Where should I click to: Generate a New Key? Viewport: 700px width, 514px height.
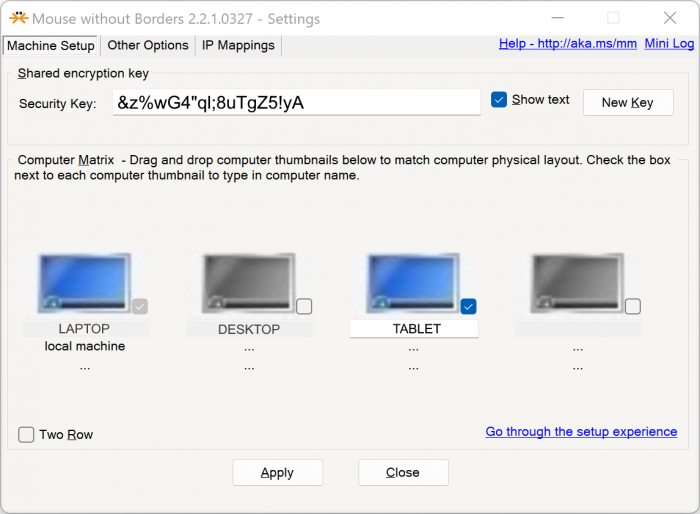coord(628,102)
